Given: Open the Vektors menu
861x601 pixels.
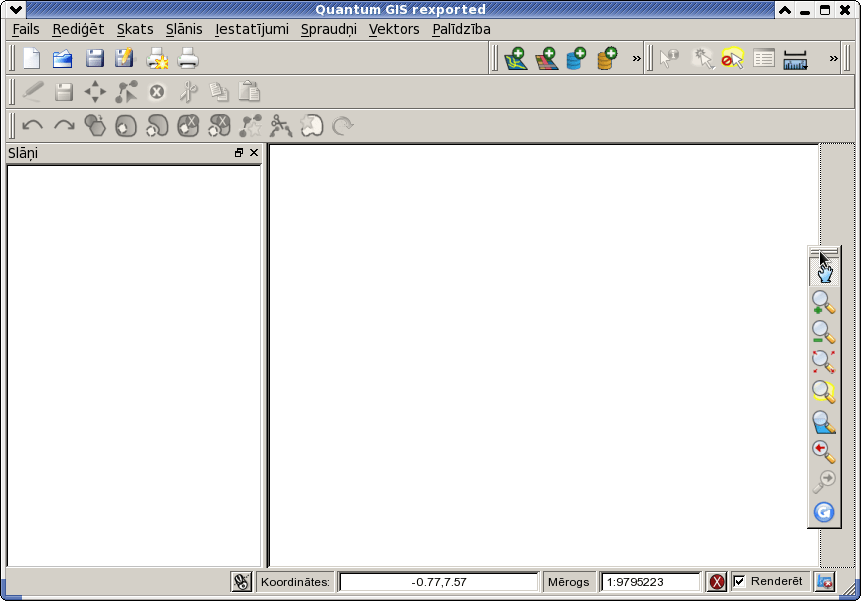Looking at the screenshot, I should coord(394,29).
